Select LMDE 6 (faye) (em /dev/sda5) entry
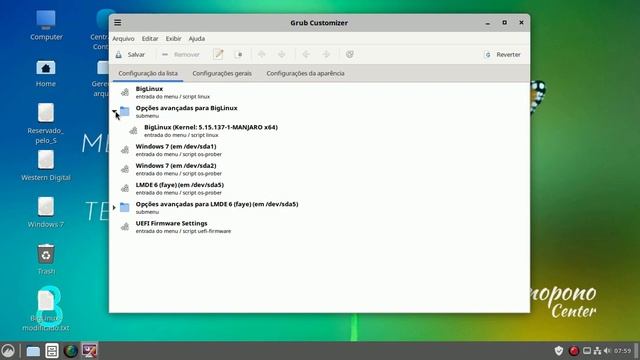The height and width of the screenshot is (360, 640). tap(320, 188)
